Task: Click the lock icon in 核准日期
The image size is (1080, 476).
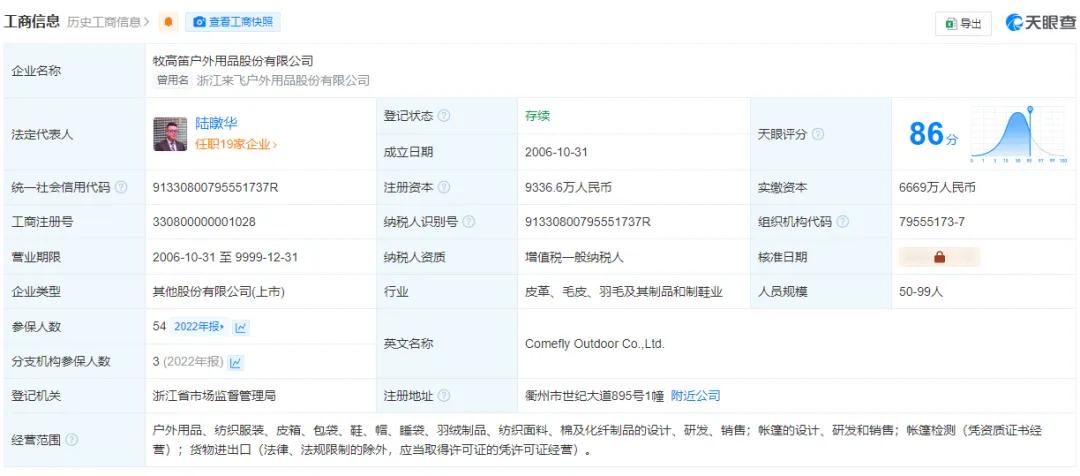Action: click(x=939, y=257)
